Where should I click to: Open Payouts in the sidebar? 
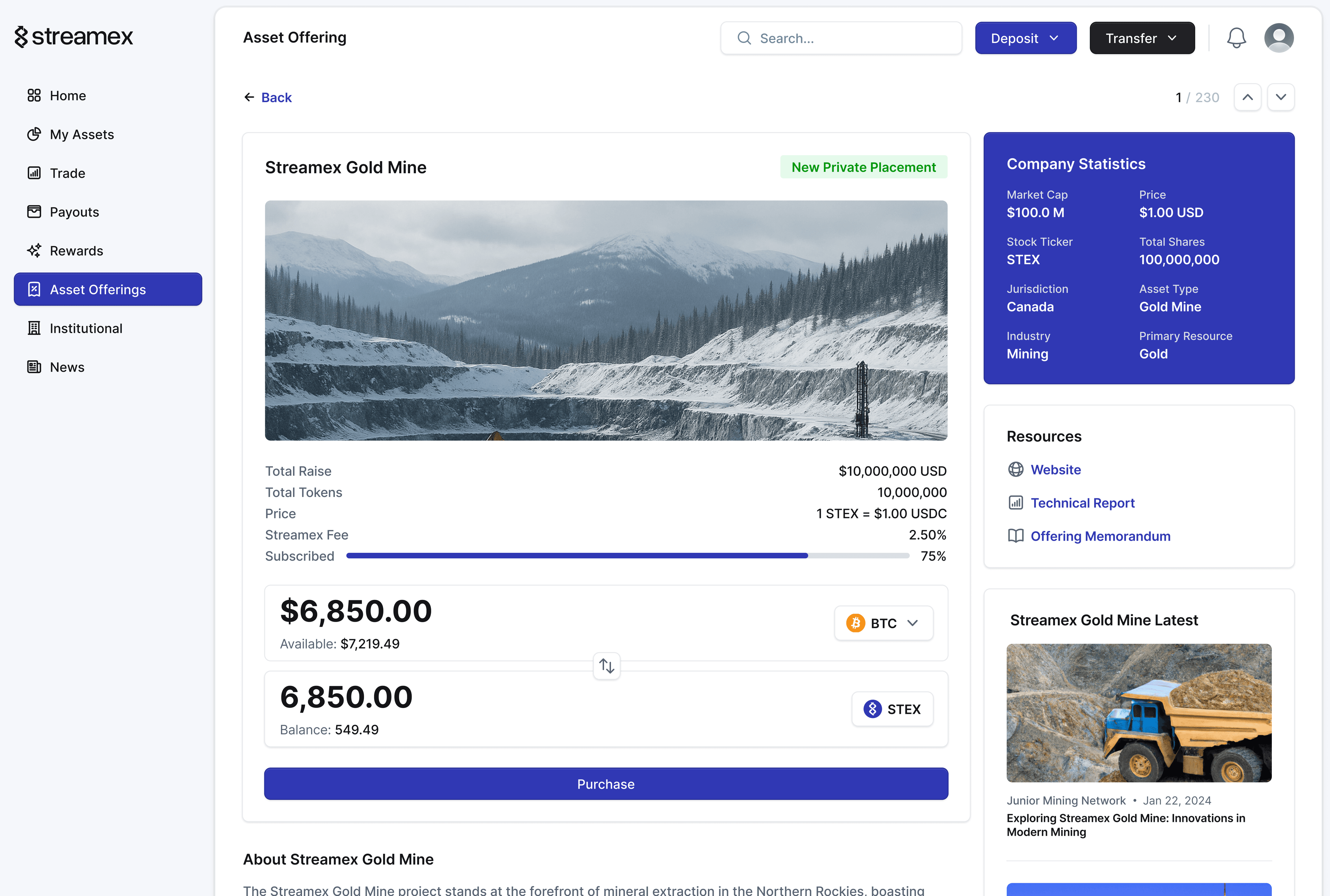click(x=108, y=212)
